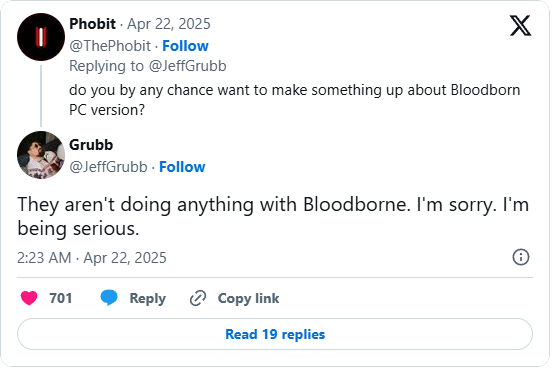The height and width of the screenshot is (369, 552).
Task: Open the Phobit display name
Action: (x=93, y=24)
